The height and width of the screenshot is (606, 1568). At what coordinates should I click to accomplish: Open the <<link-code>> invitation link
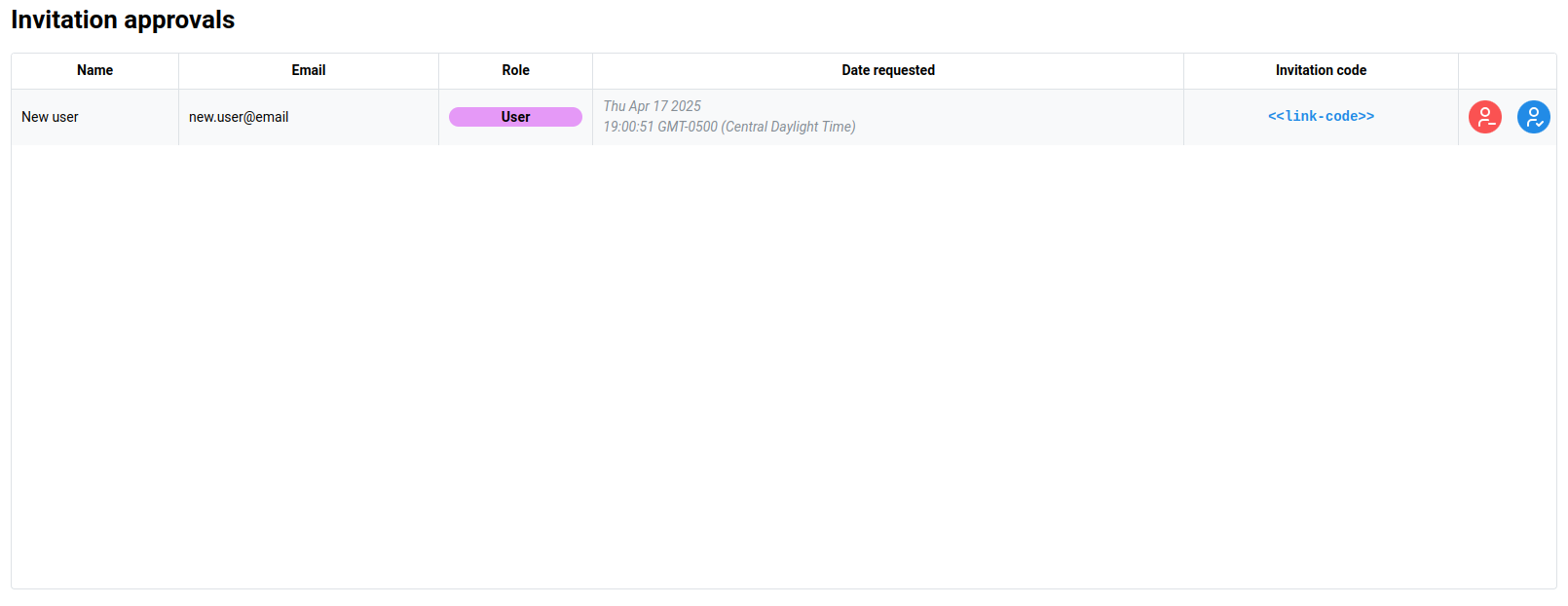(x=1321, y=116)
